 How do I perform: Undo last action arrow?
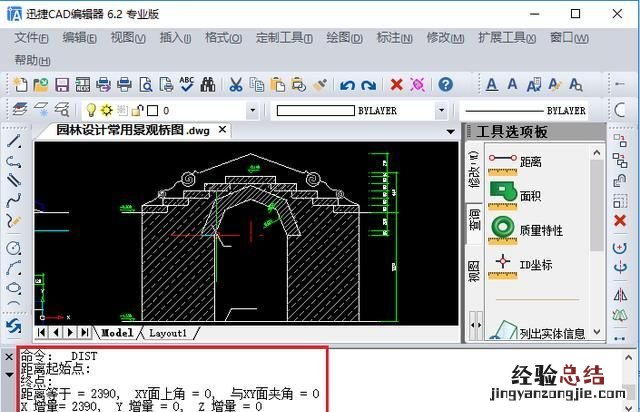tap(347, 85)
